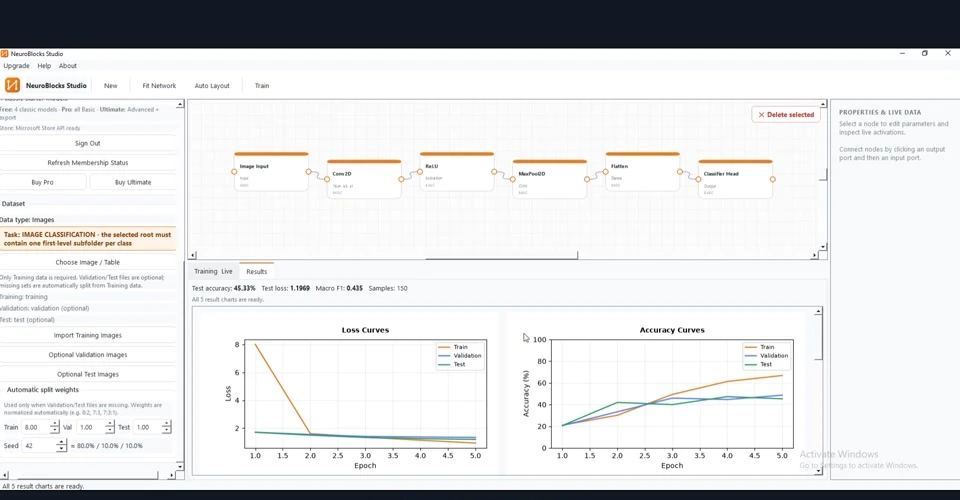
Task: Increase the Test weight with the up arrow
Action: pos(167,424)
